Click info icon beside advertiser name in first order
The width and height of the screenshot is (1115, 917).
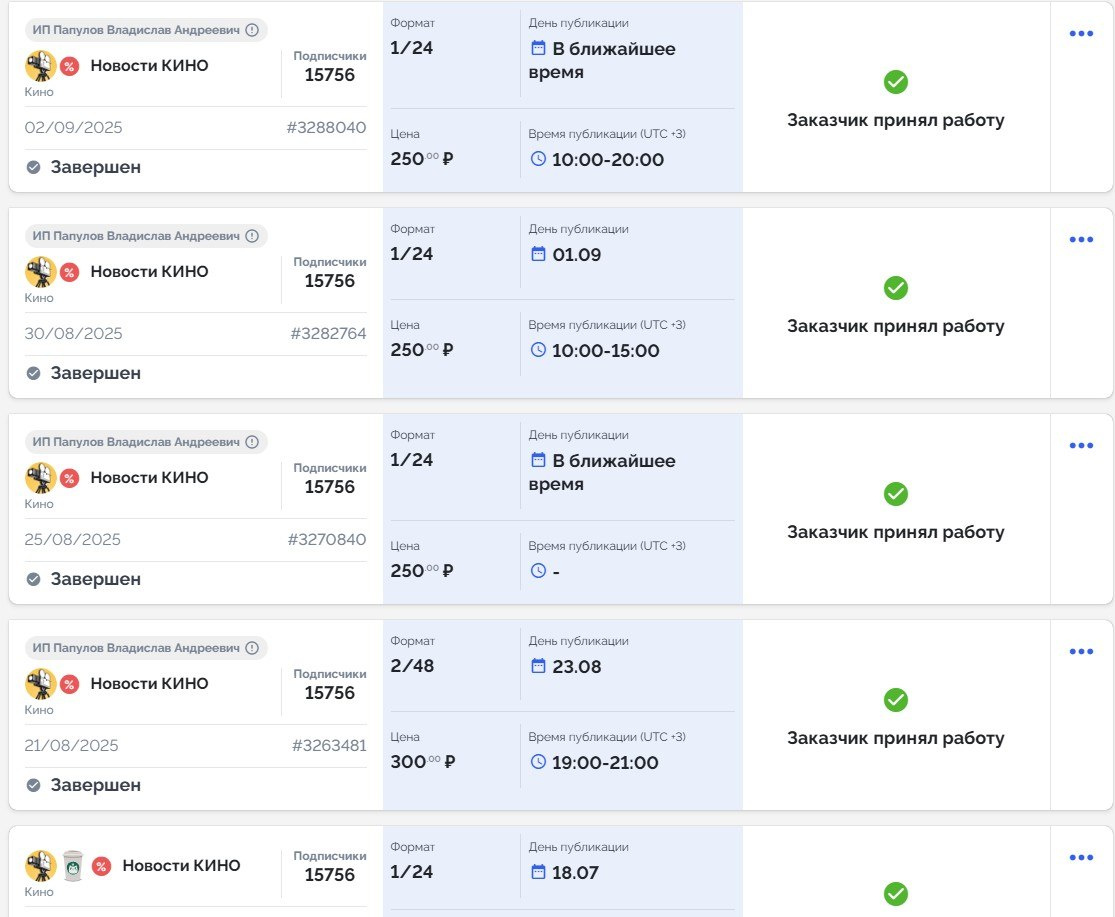click(x=252, y=30)
